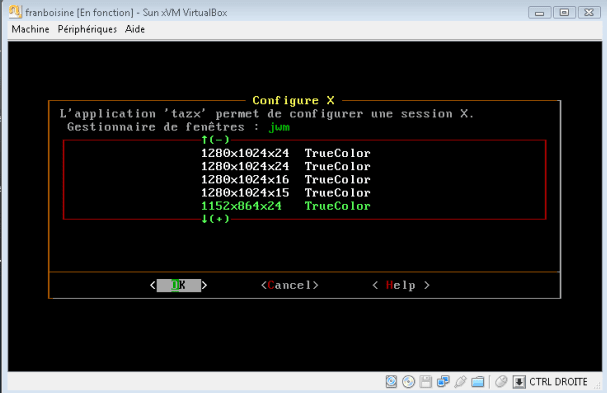This screenshot has width=607, height=393.
Task: Click the mouse integration status icon
Action: point(501,382)
